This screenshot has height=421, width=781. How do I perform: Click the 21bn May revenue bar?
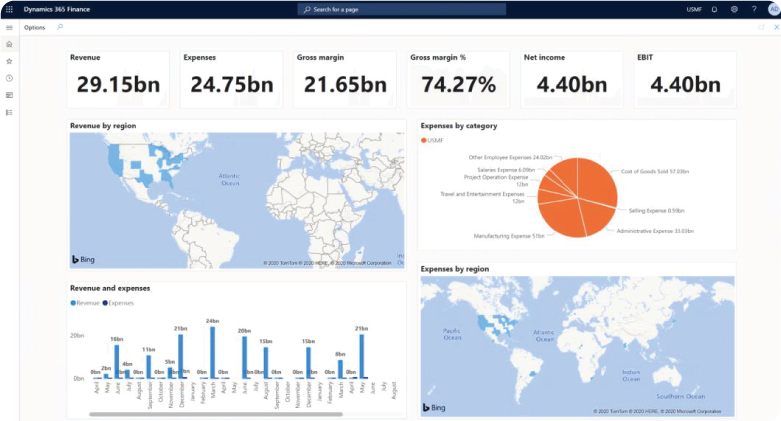(362, 356)
